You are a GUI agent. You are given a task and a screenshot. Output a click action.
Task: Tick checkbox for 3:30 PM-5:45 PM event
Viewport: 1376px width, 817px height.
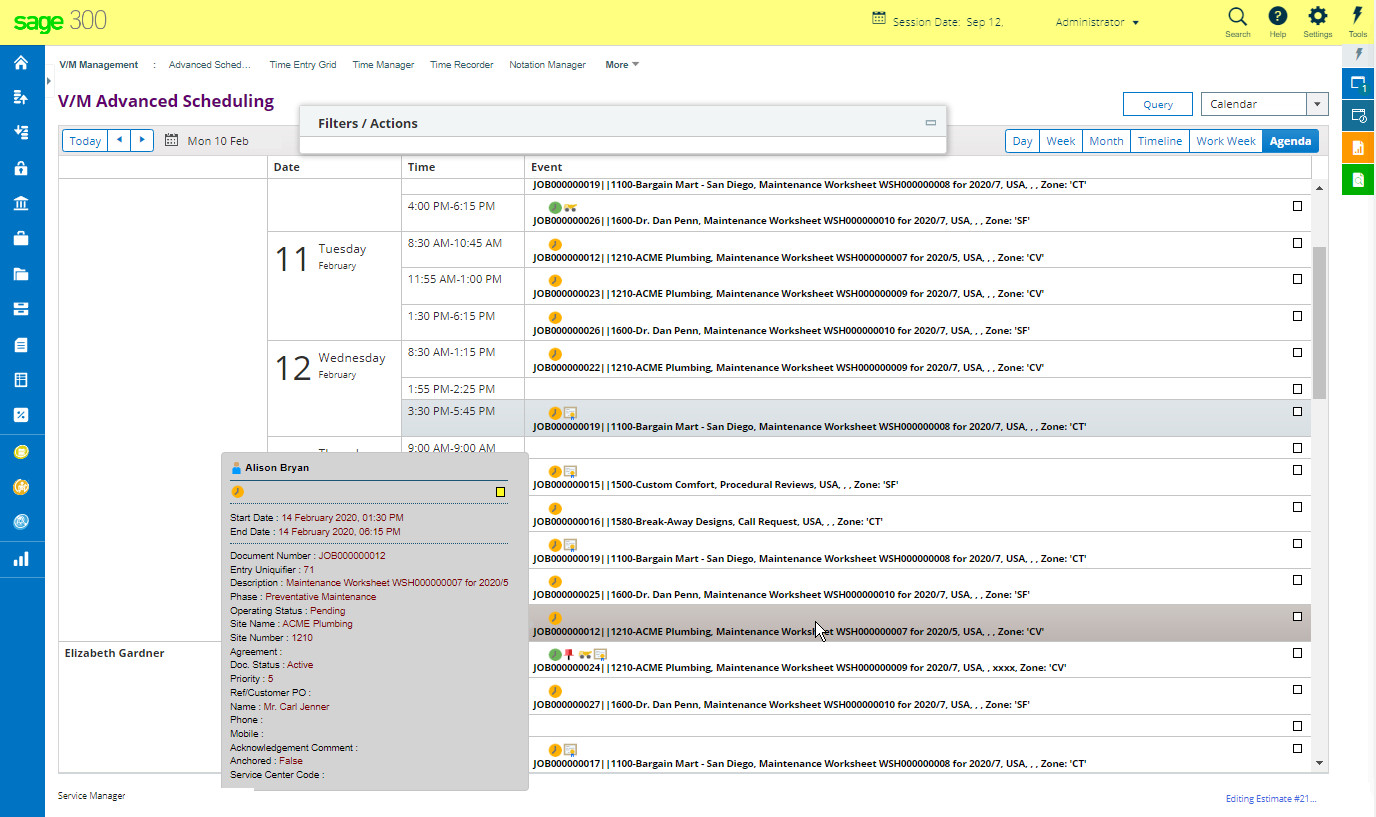pyautogui.click(x=1297, y=411)
